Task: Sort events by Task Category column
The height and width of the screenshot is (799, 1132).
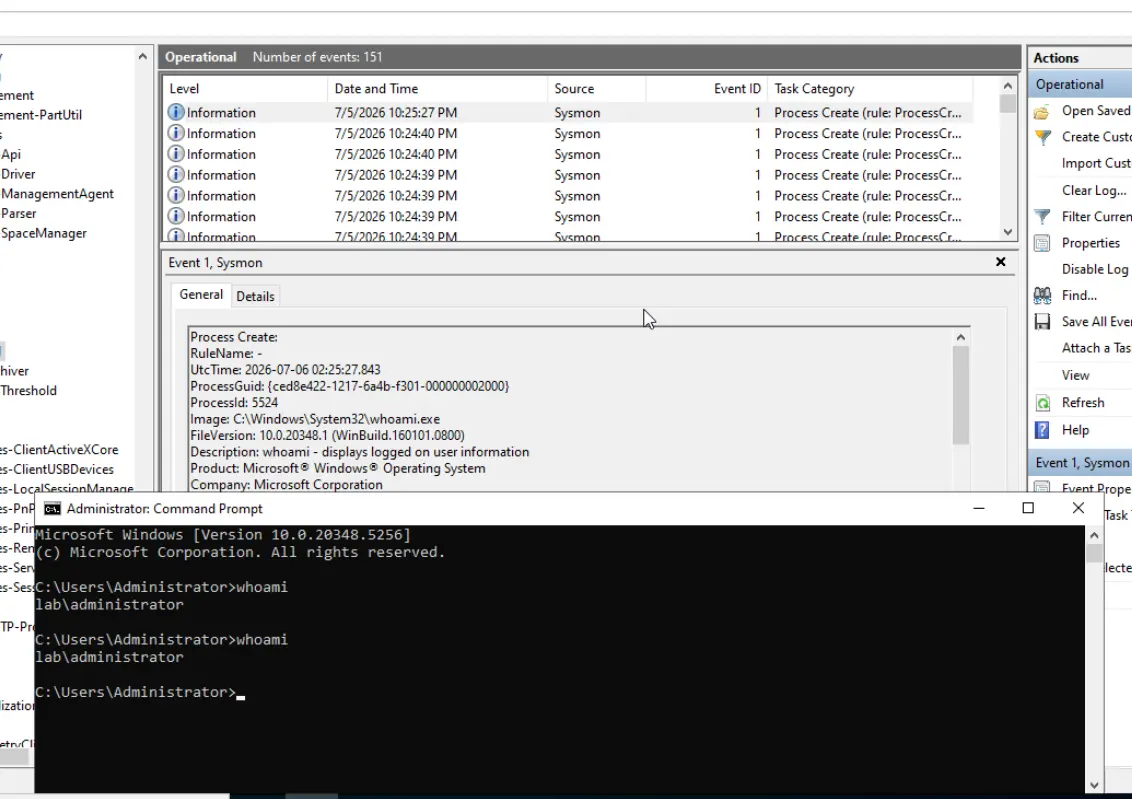Action: coord(870,89)
